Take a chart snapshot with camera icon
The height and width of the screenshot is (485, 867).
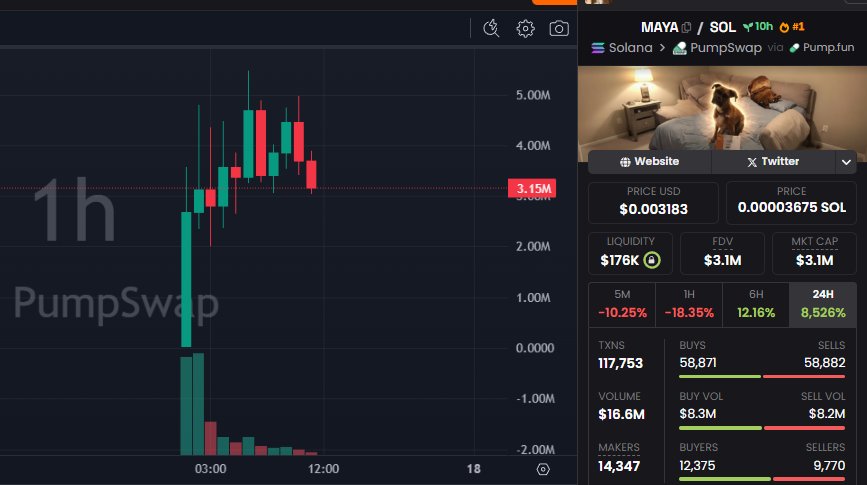(x=559, y=28)
